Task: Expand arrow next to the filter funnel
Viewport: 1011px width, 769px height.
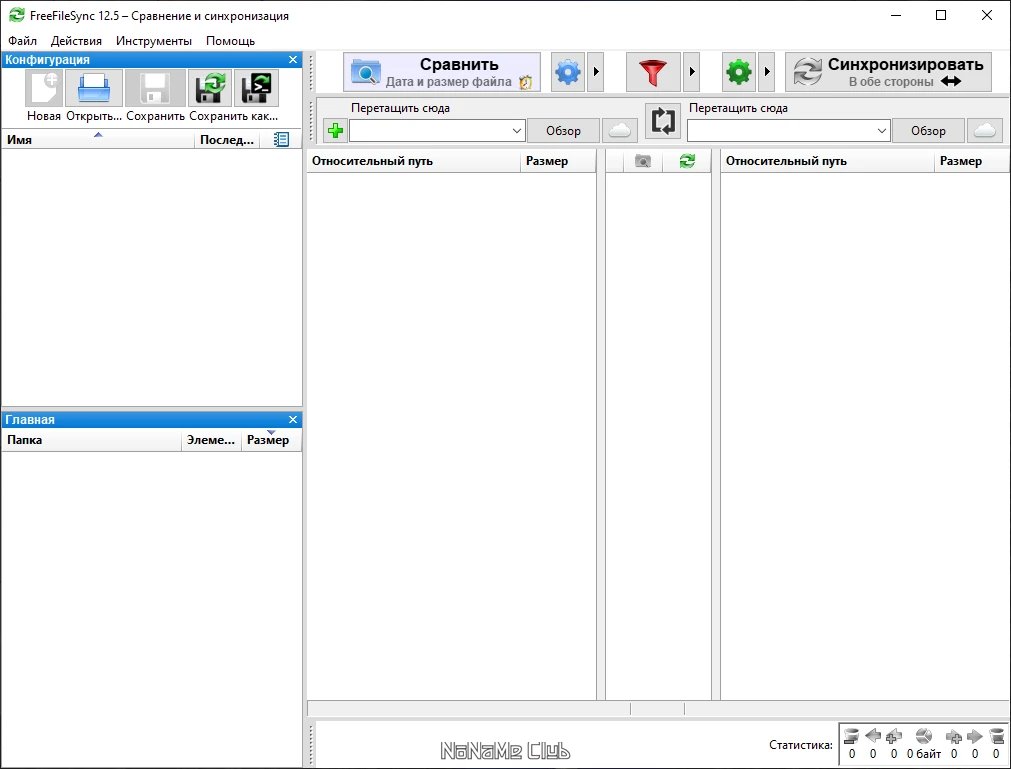Action: click(691, 72)
